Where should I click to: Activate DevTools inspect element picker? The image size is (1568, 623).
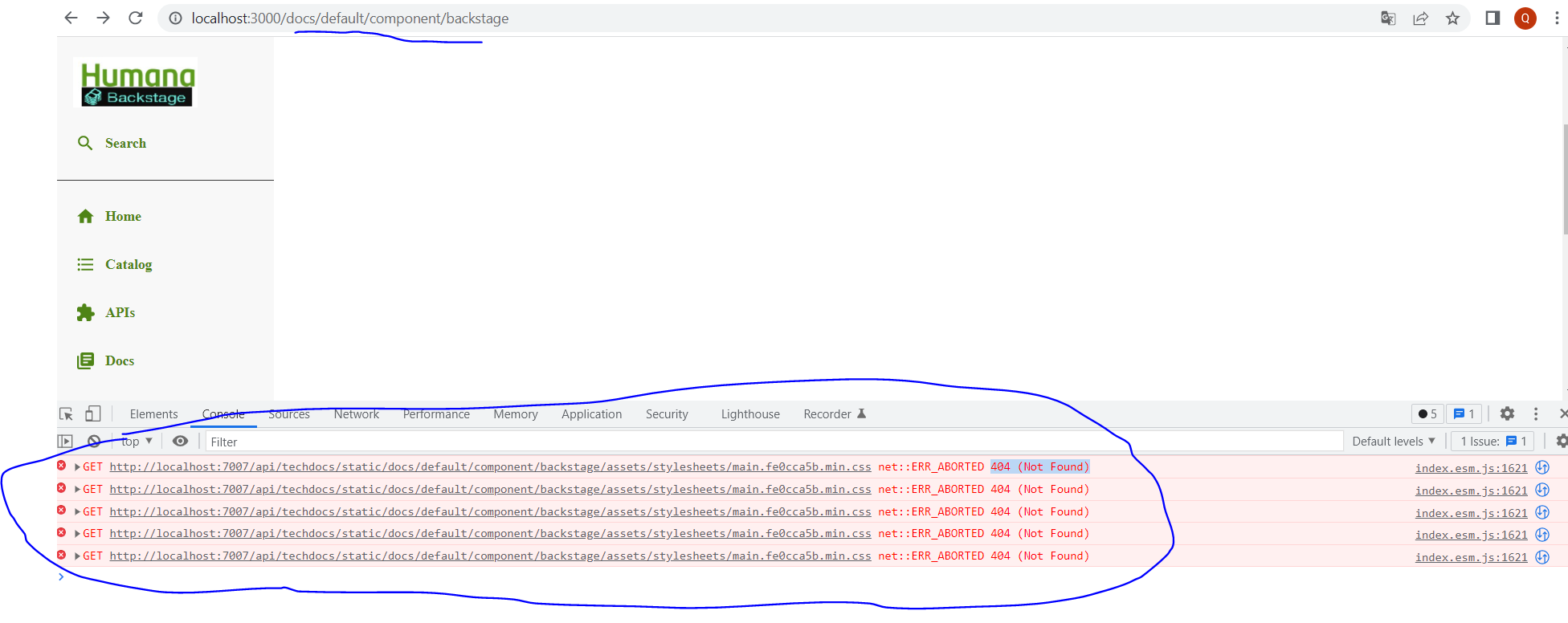[66, 414]
